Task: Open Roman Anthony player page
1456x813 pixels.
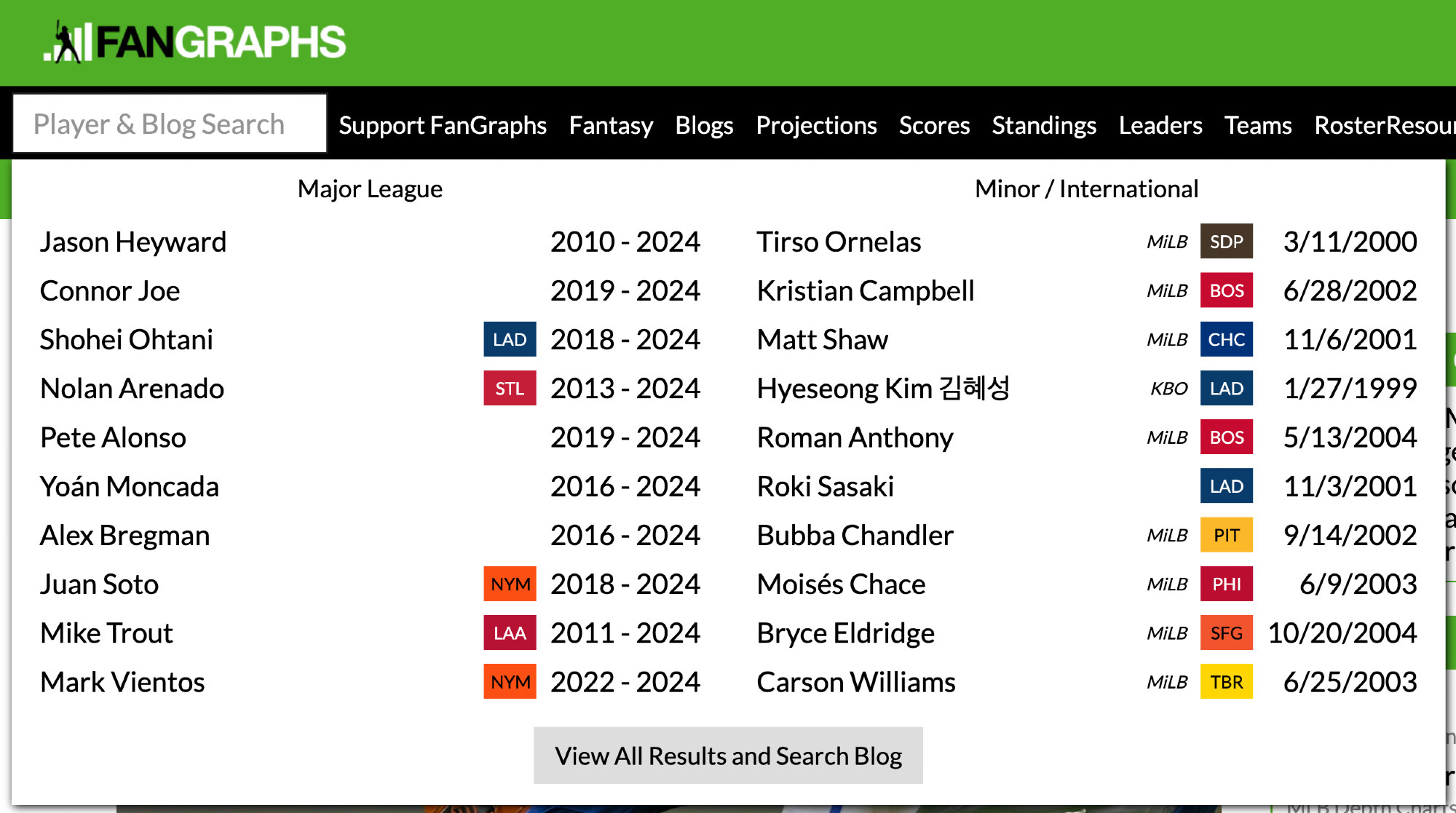Action: pyautogui.click(x=855, y=437)
